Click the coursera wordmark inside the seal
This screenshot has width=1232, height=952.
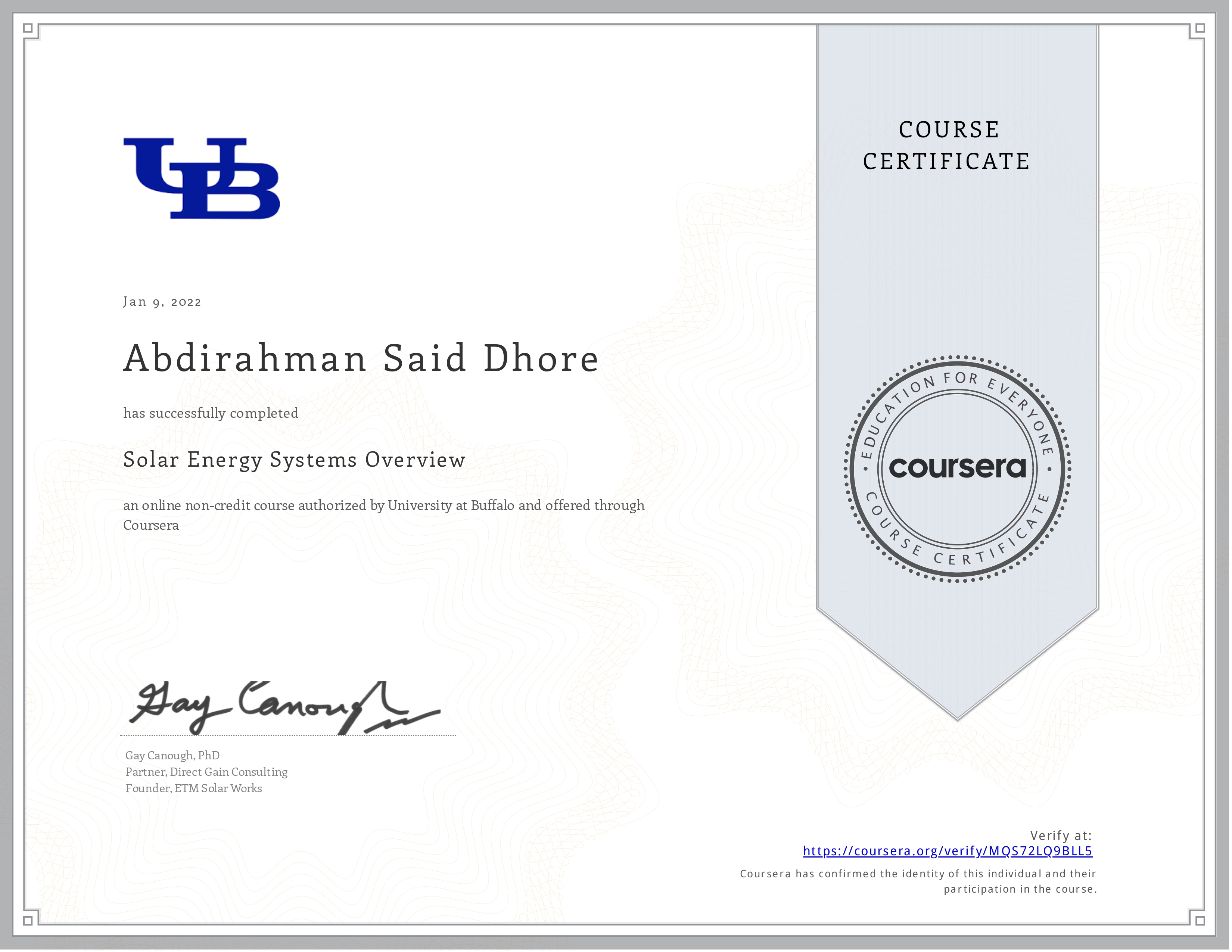pos(957,467)
